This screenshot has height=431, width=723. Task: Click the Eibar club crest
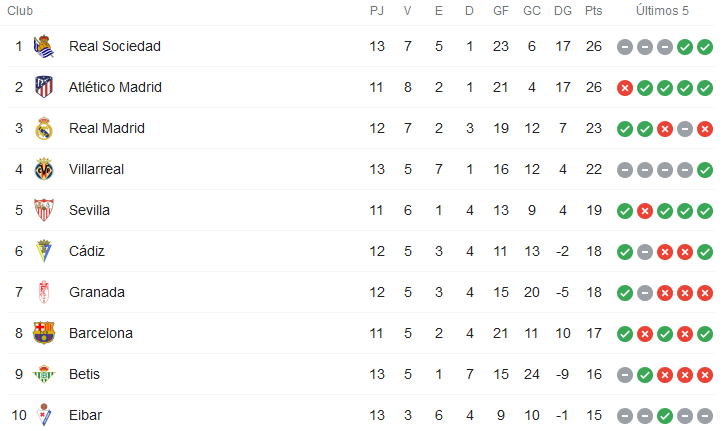(x=44, y=415)
